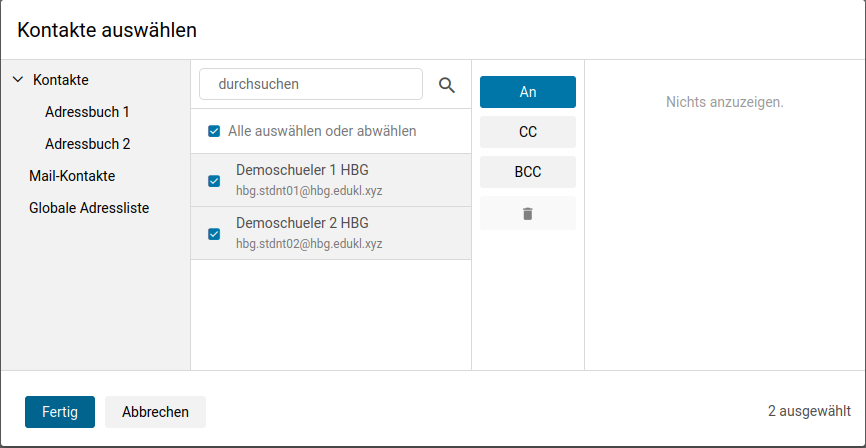The height and width of the screenshot is (448, 866).
Task: Click the magnifier search icon
Action: (447, 85)
